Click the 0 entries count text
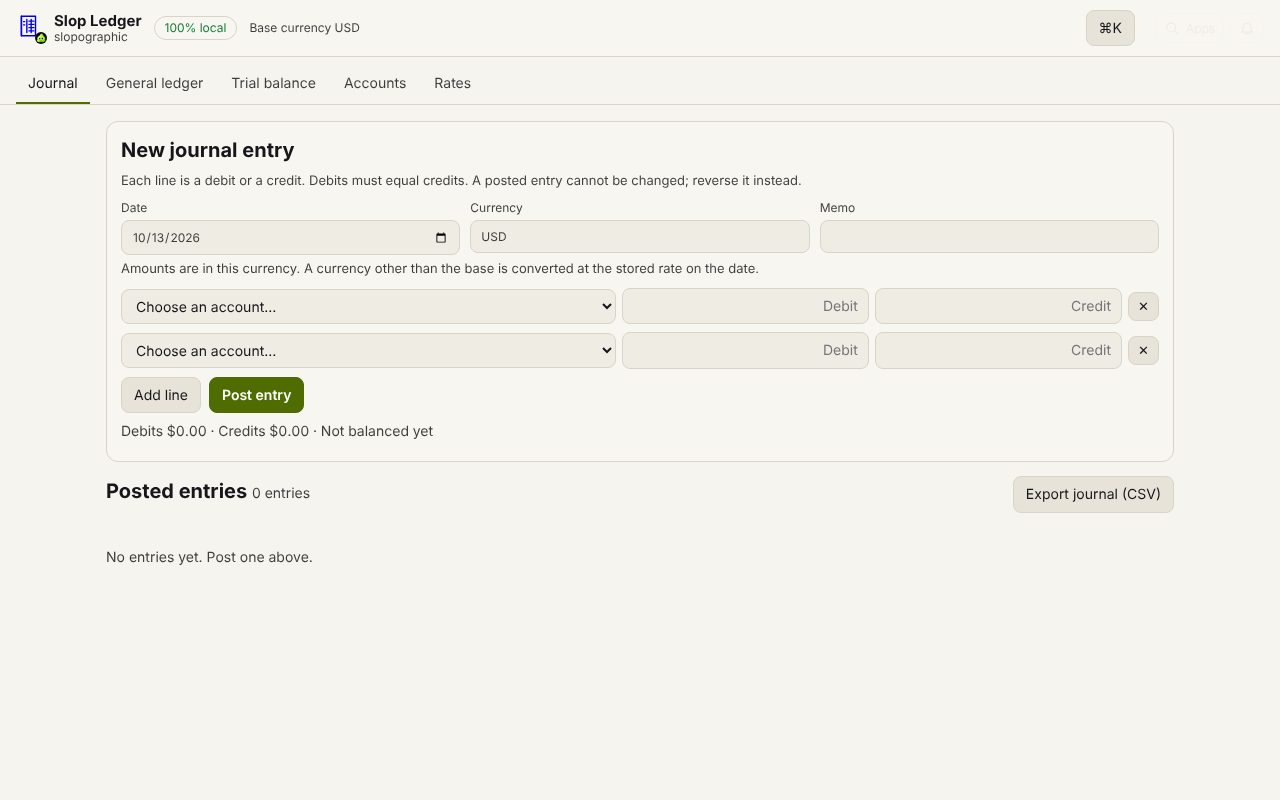Screen dimensions: 1280x800 [281, 493]
